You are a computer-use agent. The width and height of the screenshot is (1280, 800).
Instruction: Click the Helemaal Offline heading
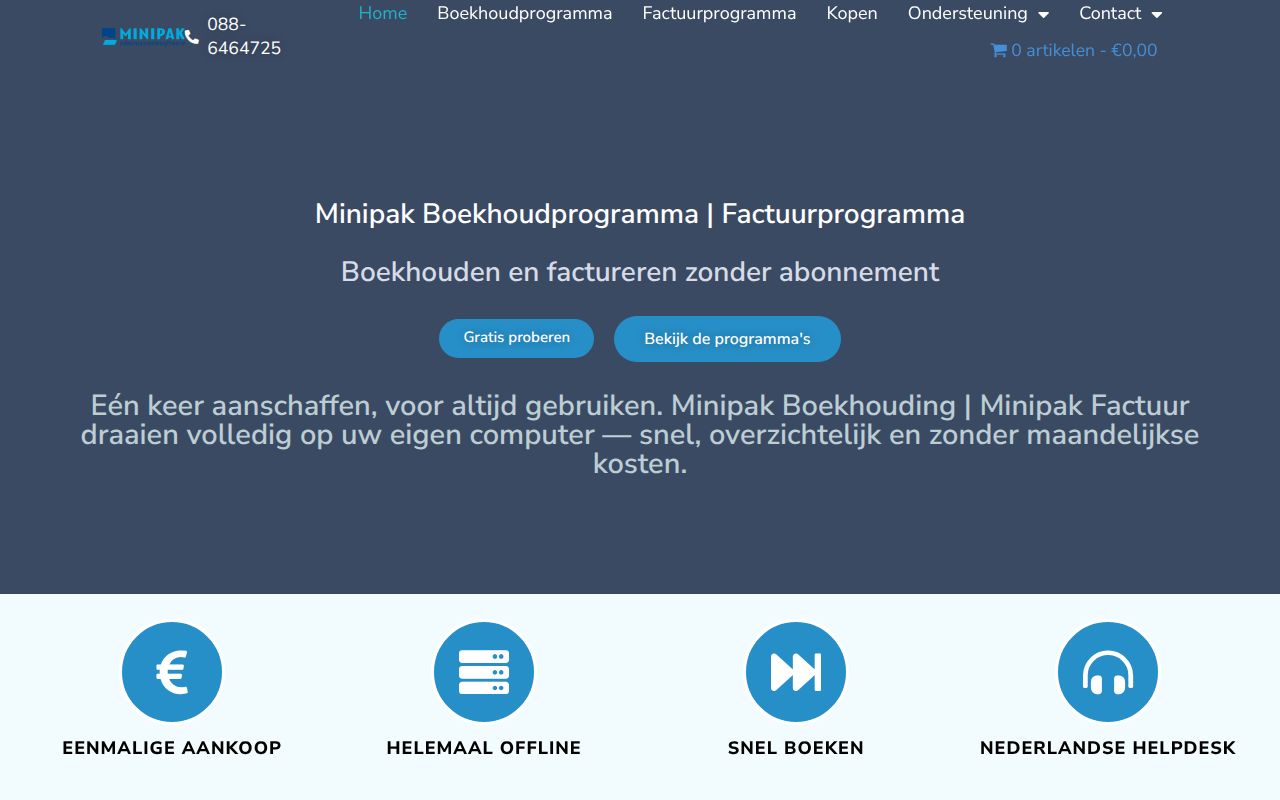[x=484, y=748]
